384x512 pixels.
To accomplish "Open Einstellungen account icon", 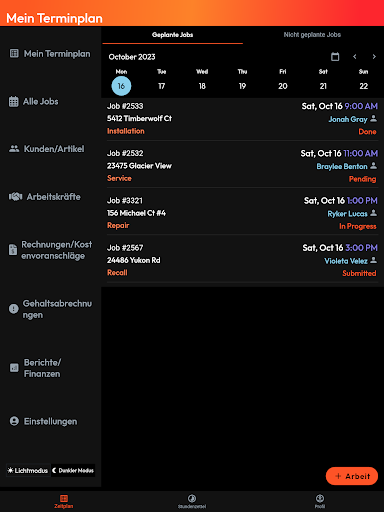I will click(x=14, y=421).
